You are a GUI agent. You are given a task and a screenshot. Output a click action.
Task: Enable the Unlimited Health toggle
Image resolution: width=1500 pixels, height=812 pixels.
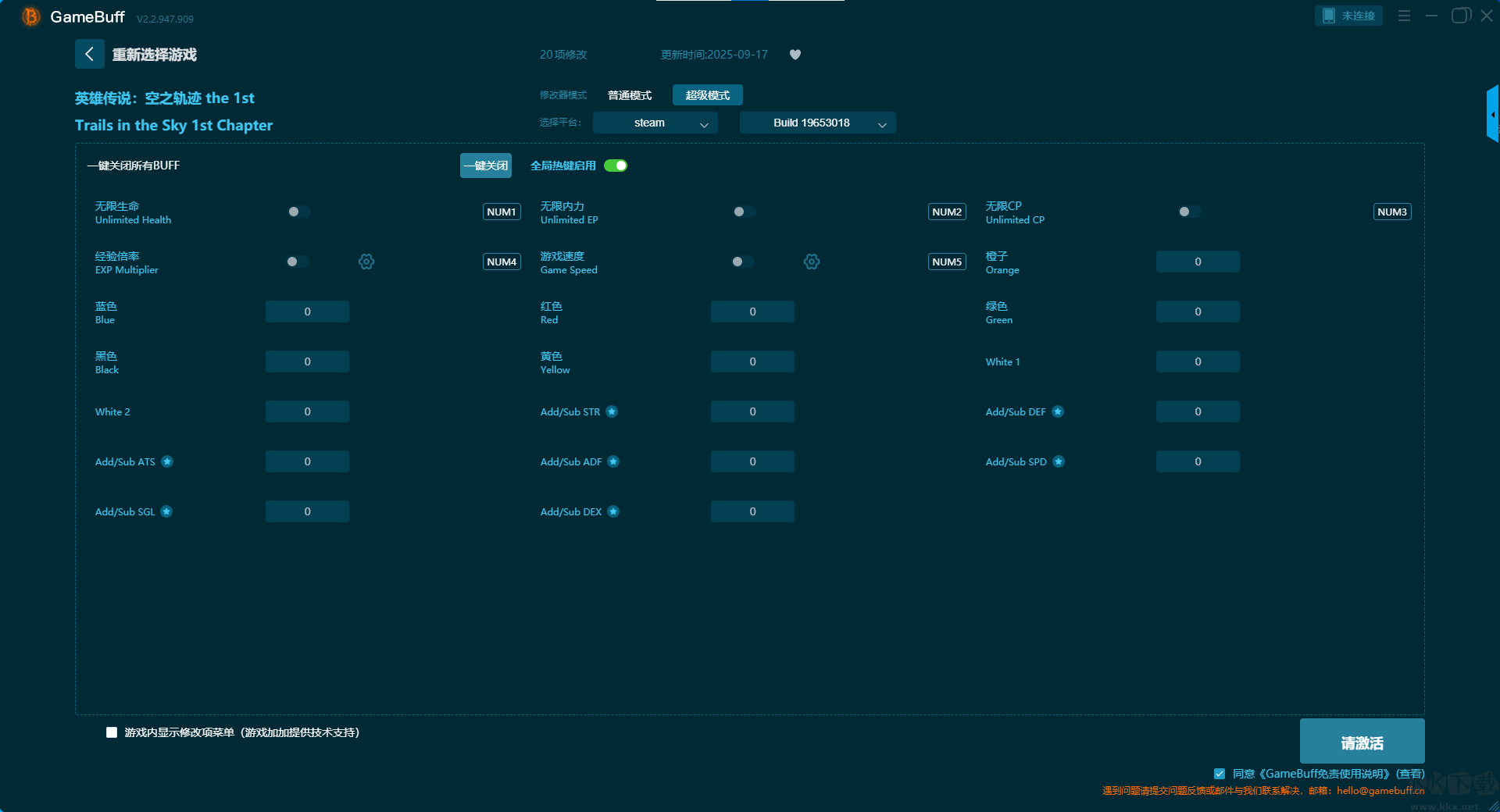298,212
